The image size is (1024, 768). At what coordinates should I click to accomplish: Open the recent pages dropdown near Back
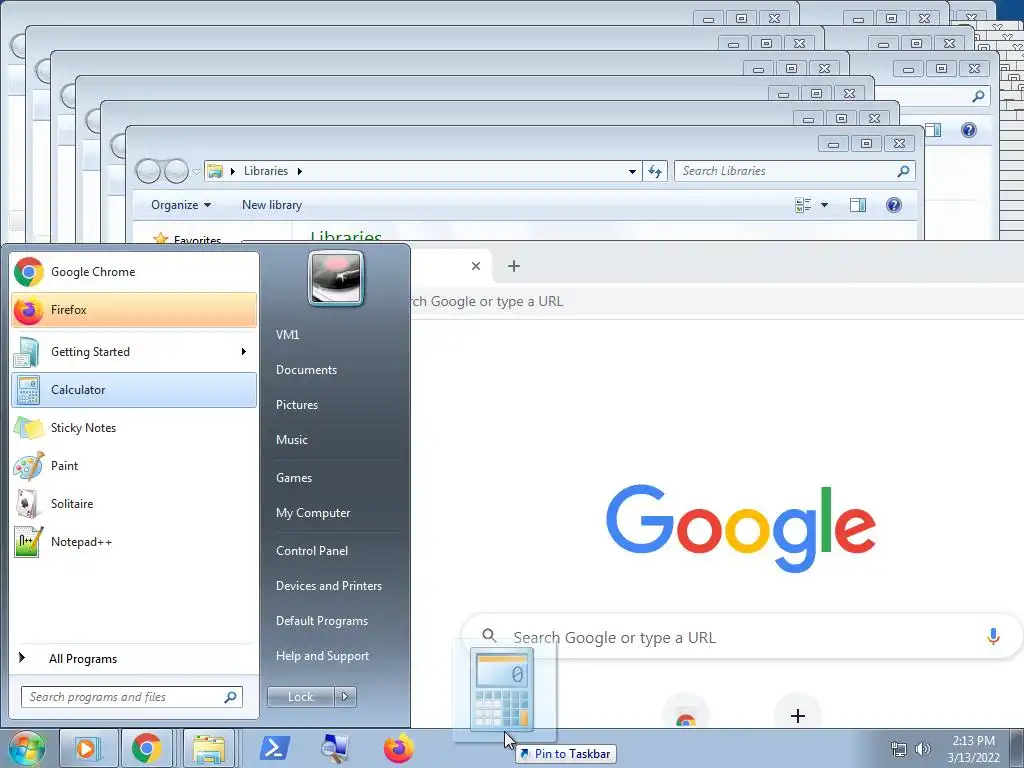pyautogui.click(x=196, y=172)
